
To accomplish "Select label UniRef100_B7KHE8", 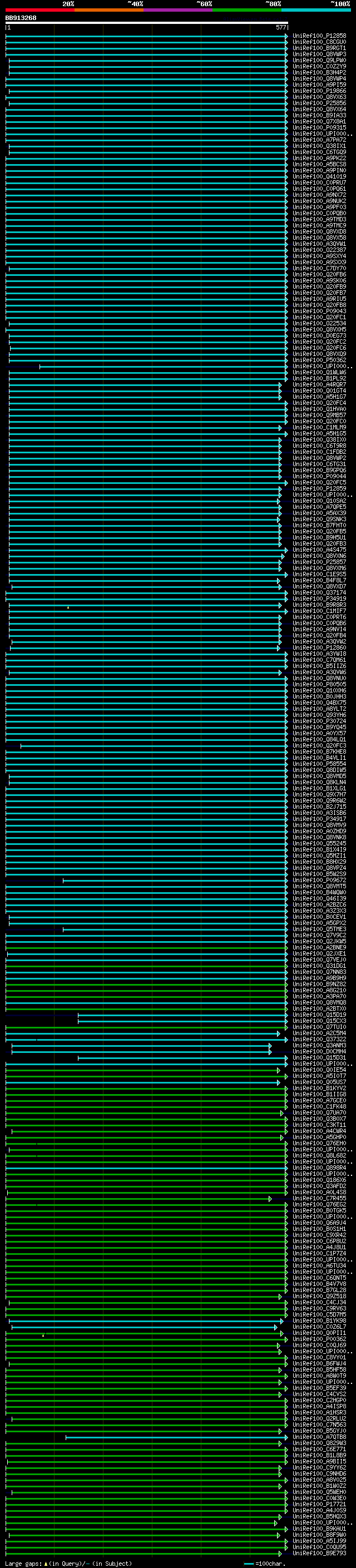I will (x=319, y=752).
